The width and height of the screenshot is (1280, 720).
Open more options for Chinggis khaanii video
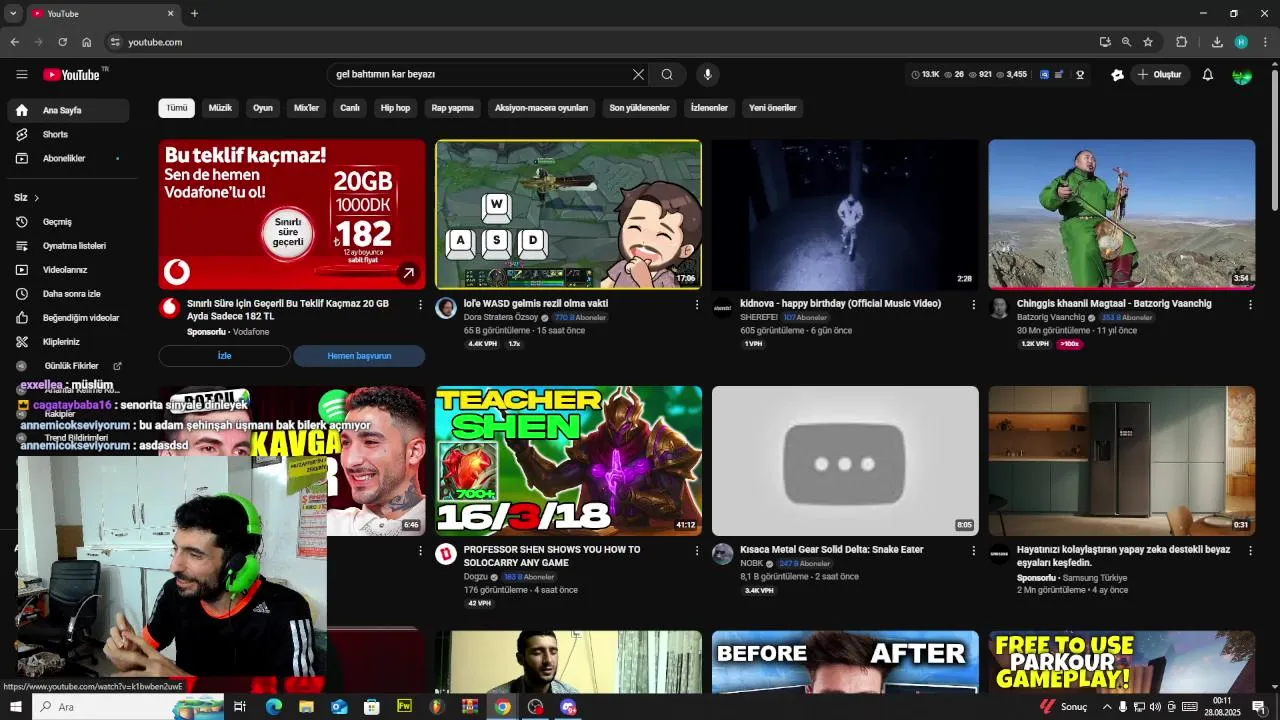click(1250, 304)
